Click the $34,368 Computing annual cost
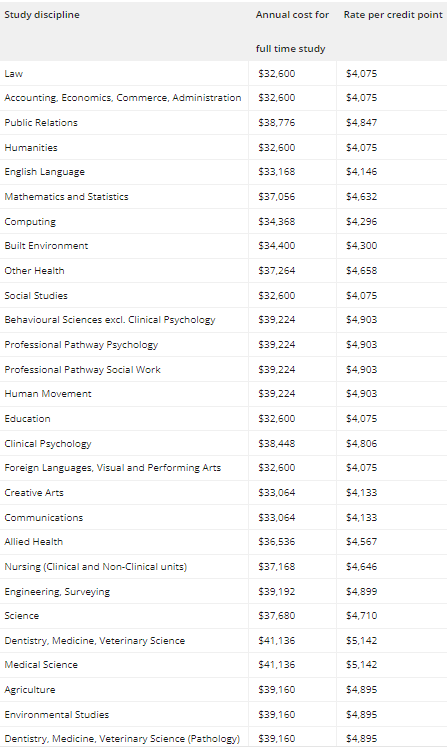Viewport: 447px width, 747px height. click(277, 221)
